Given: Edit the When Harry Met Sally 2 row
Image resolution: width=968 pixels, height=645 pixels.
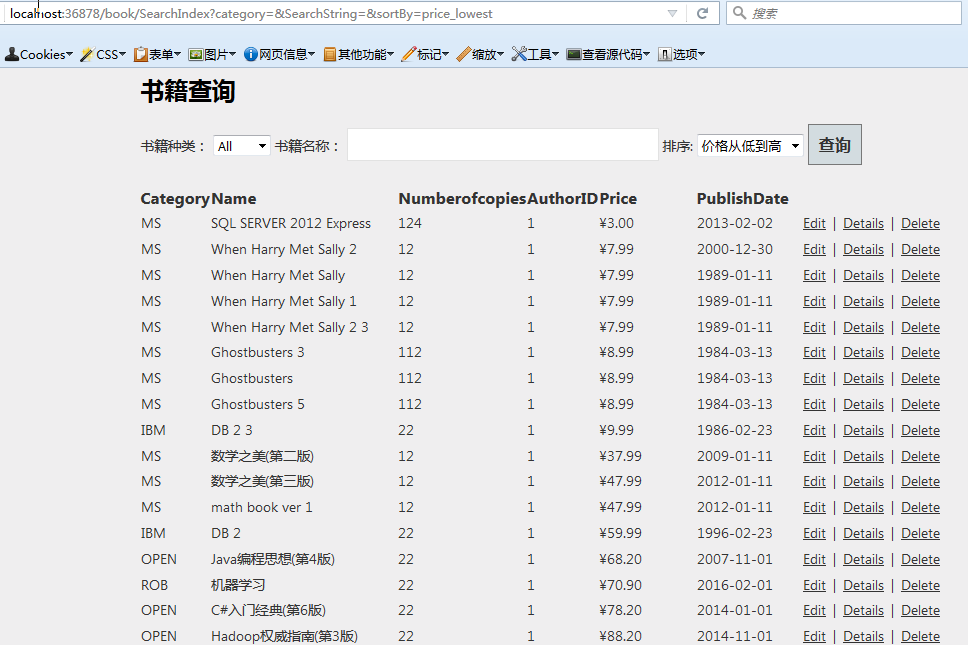Looking at the screenshot, I should coord(814,249).
